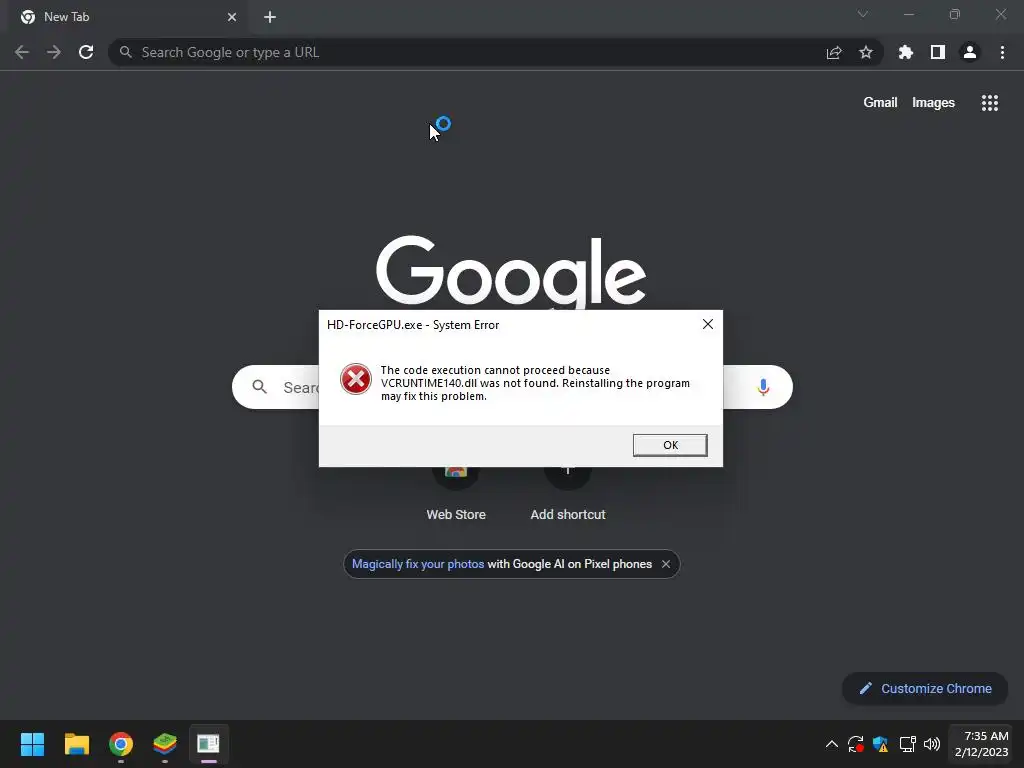Screen dimensions: 1024x768
Task: Open Gmail link
Action: pos(880,103)
